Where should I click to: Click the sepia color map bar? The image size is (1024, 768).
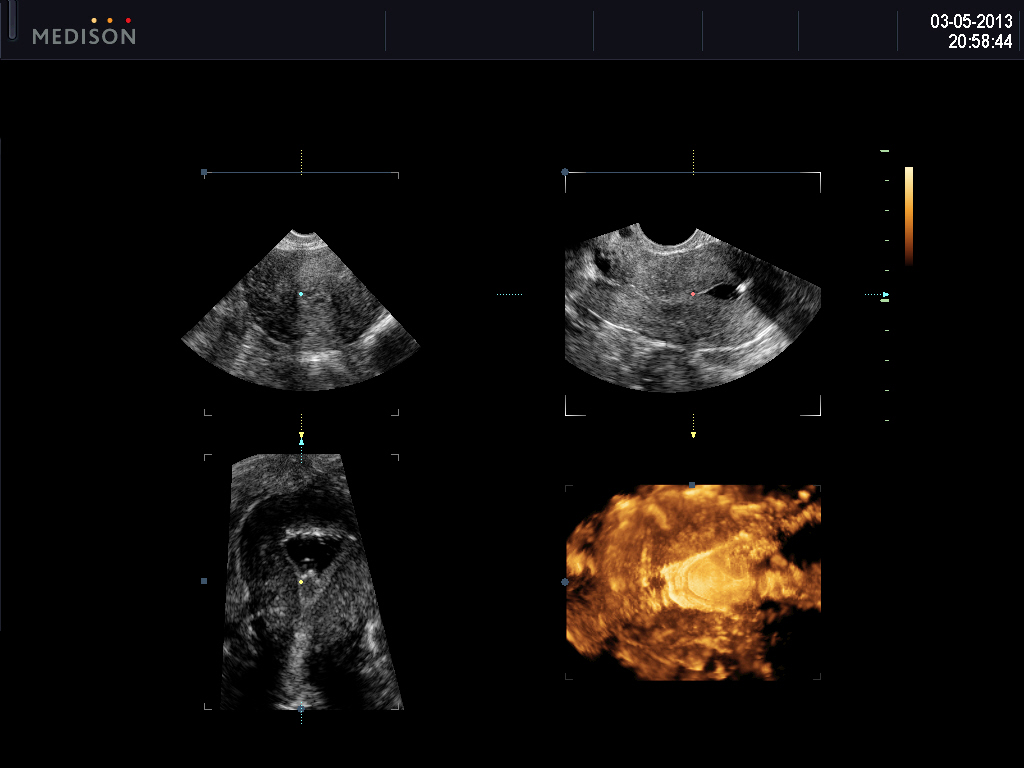pos(908,216)
